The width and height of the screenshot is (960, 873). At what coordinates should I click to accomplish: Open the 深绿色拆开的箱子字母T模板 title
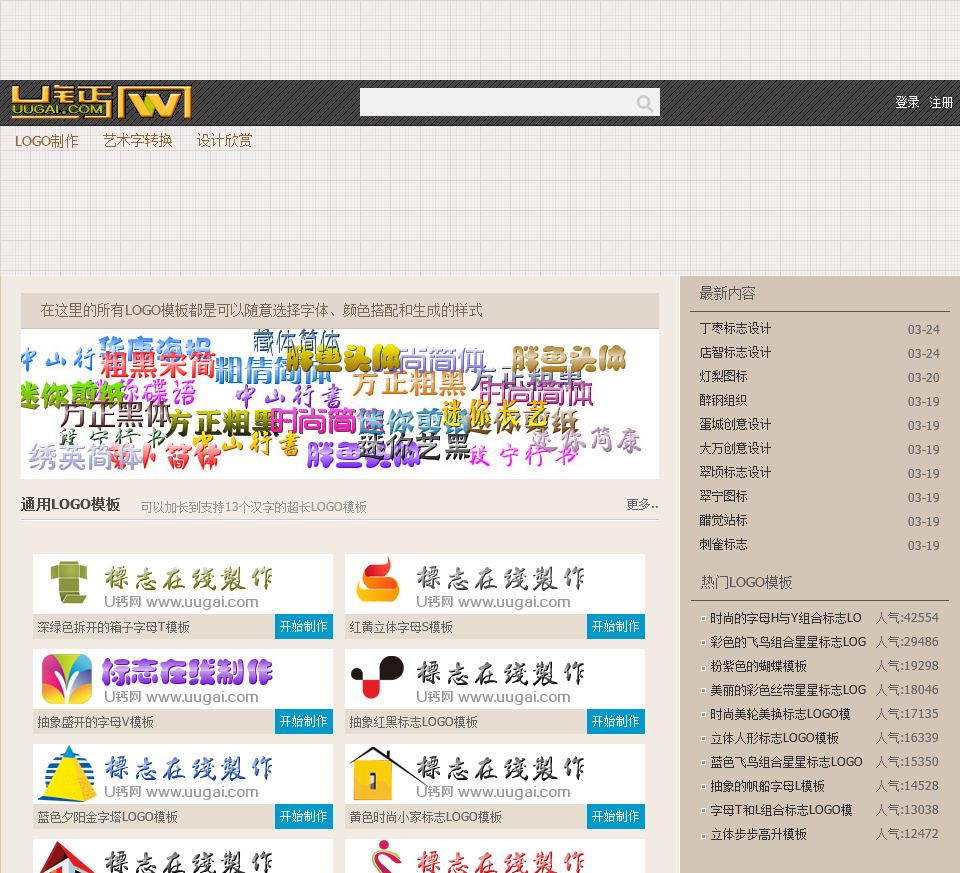(114, 627)
